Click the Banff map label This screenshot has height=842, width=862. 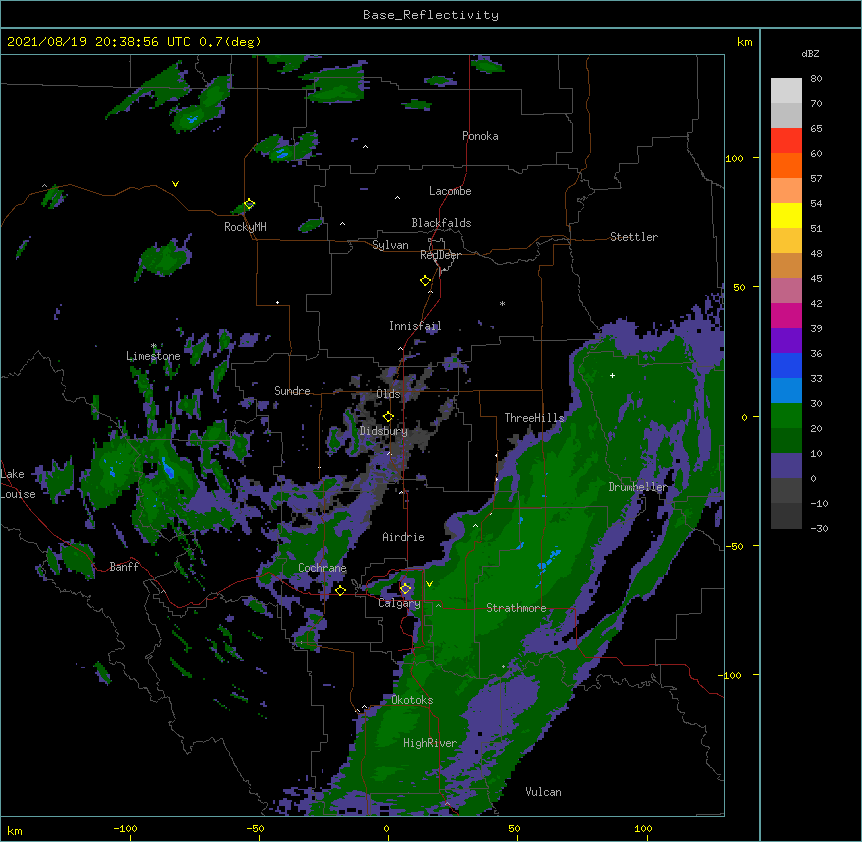coord(124,567)
